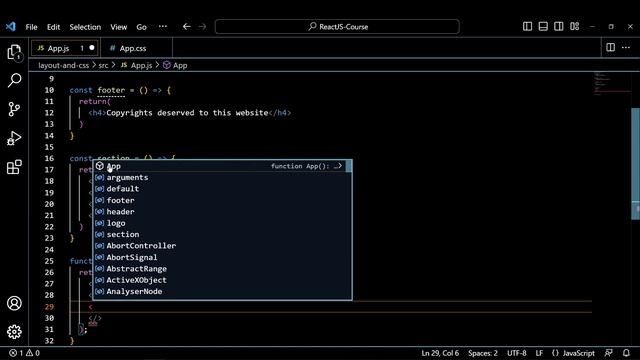This screenshot has height=360, width=640.
Task: Open editor More Actions ellipsis
Action: point(626,48)
